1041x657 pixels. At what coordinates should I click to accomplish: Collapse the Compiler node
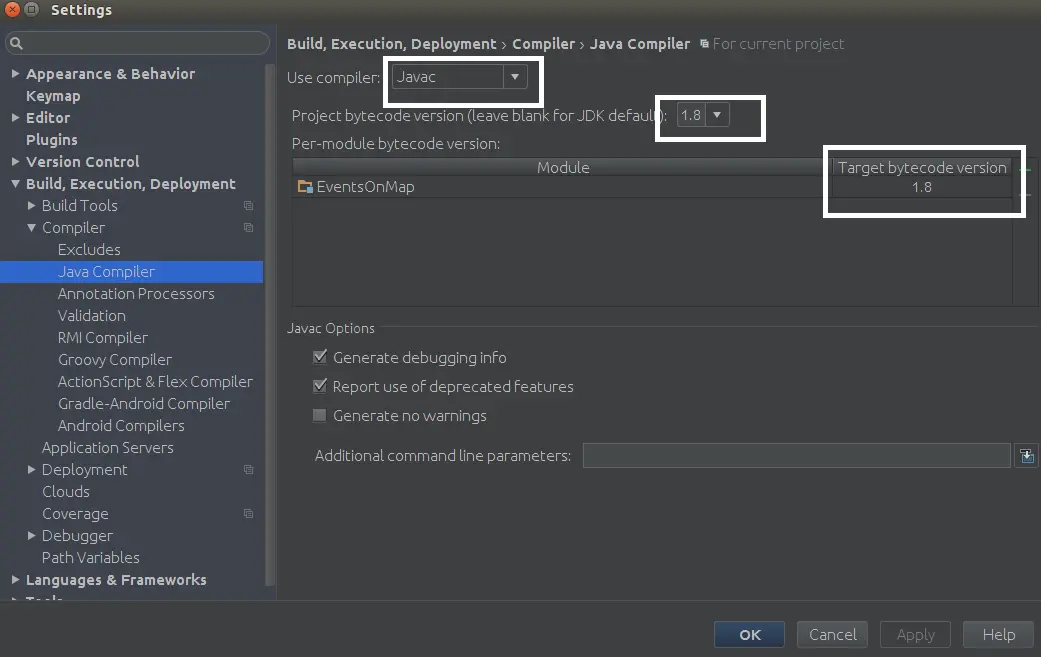coord(31,228)
